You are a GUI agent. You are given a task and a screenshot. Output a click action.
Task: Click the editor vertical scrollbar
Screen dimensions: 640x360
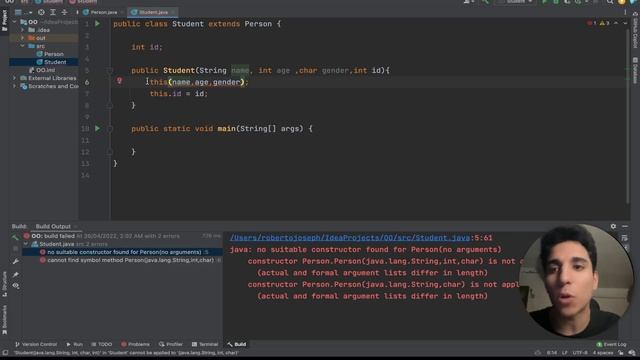628,116
